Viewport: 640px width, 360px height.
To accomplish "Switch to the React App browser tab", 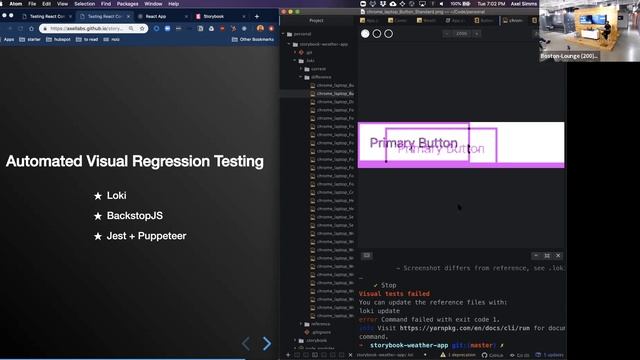I will [162, 16].
